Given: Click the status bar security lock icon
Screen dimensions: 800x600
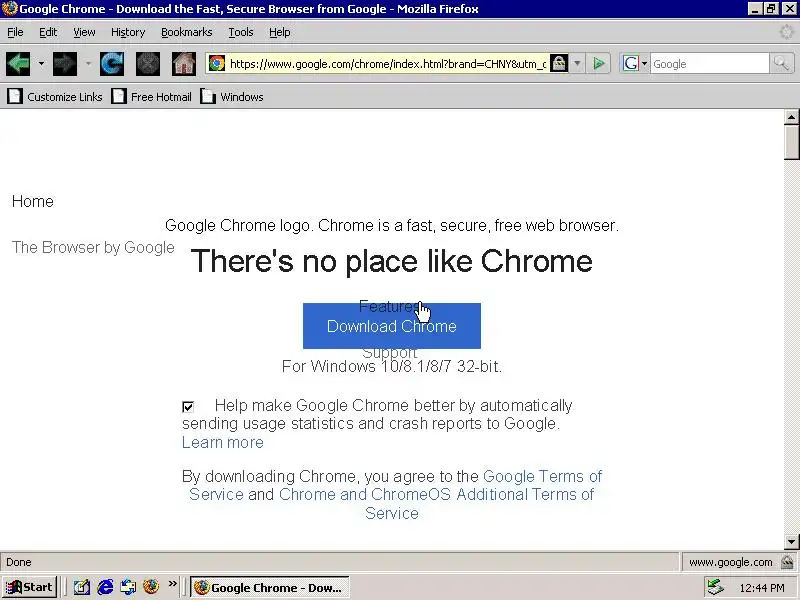Looking at the screenshot, I should point(787,562).
